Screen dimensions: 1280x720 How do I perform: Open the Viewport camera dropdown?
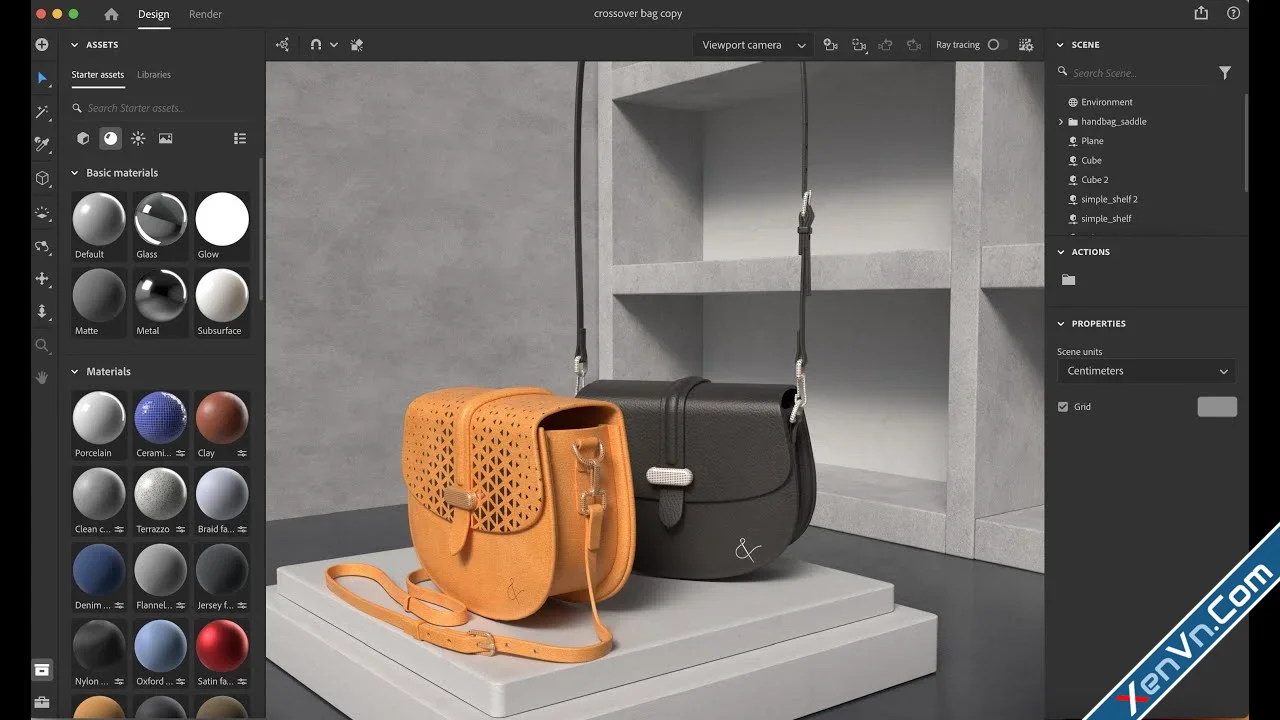coord(753,45)
